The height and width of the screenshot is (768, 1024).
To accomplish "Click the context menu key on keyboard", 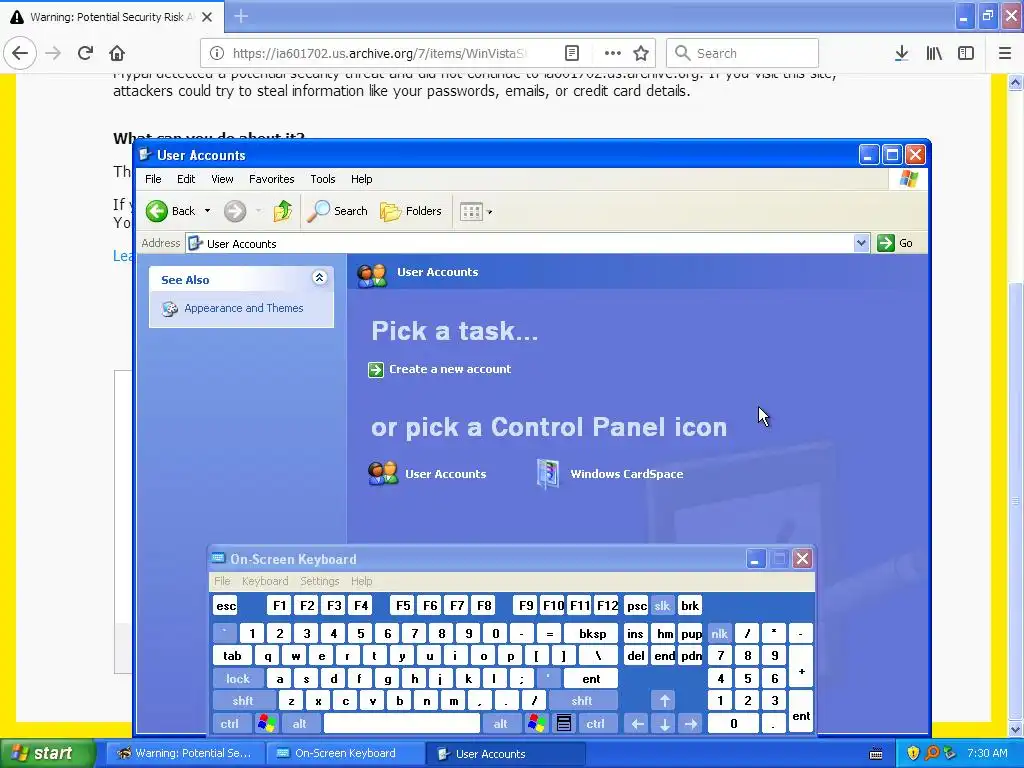I will coord(564,724).
